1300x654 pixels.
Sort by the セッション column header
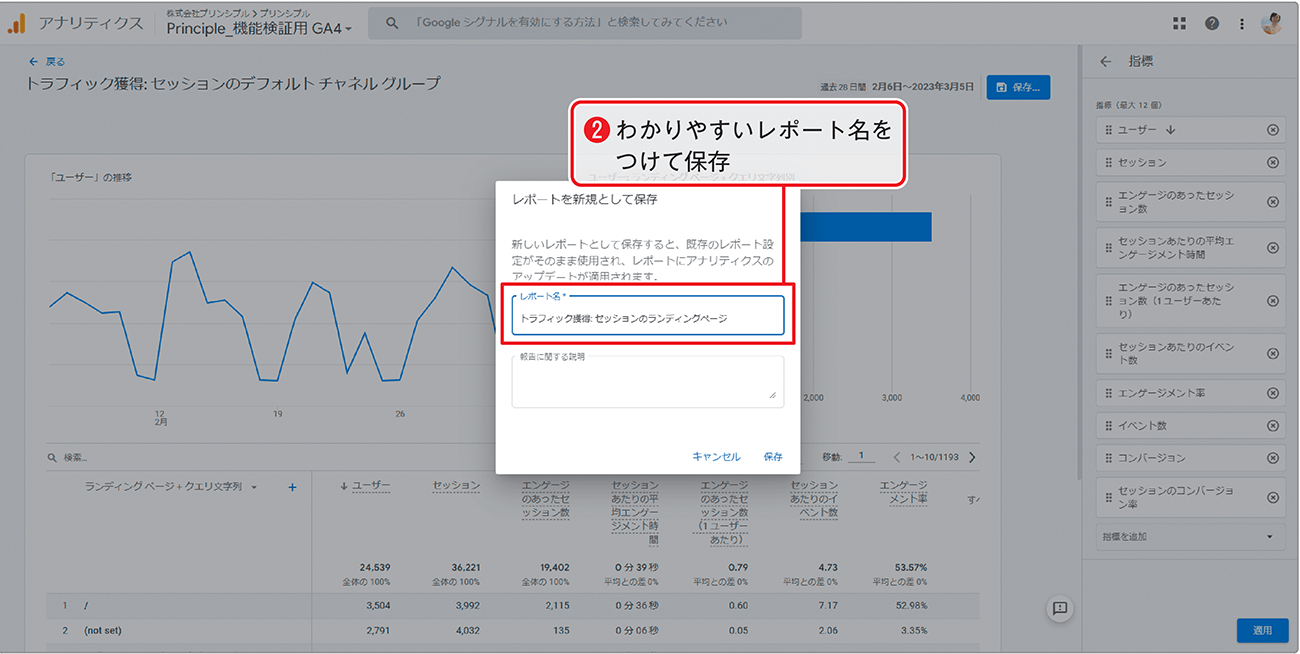pos(456,486)
